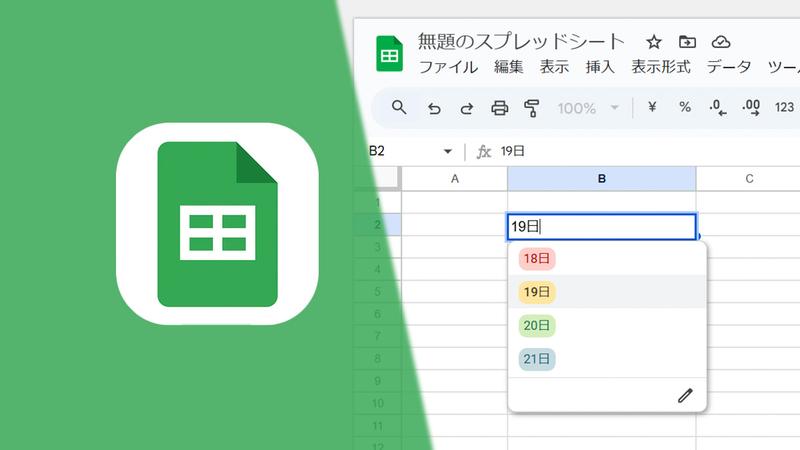Select the paint format tool
Screen dimensions: 800x450
532,108
